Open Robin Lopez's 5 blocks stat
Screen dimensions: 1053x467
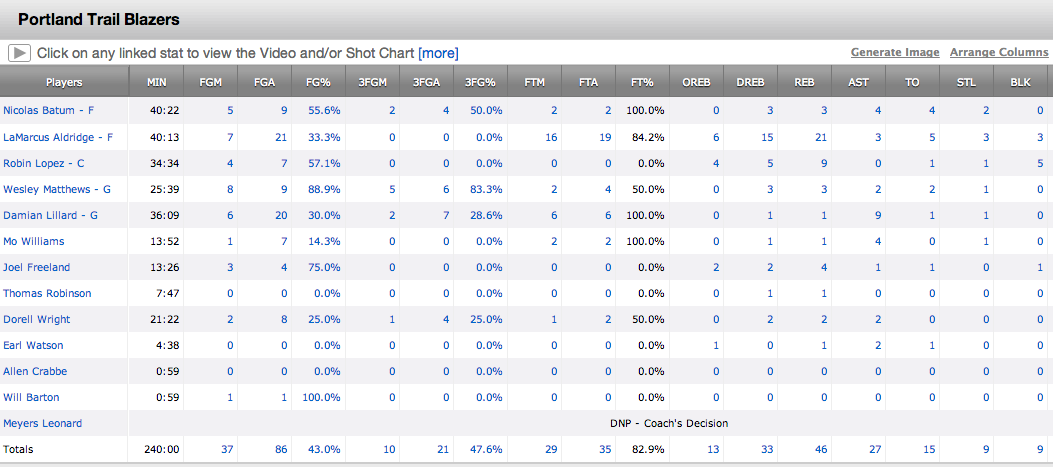pos(1040,163)
